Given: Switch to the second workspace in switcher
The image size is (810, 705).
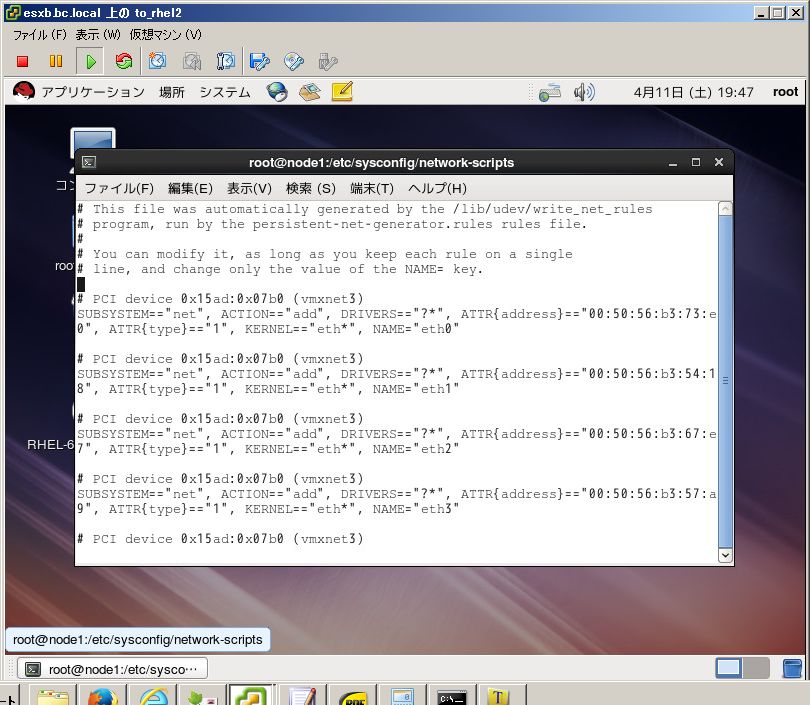Looking at the screenshot, I should click(x=756, y=668).
